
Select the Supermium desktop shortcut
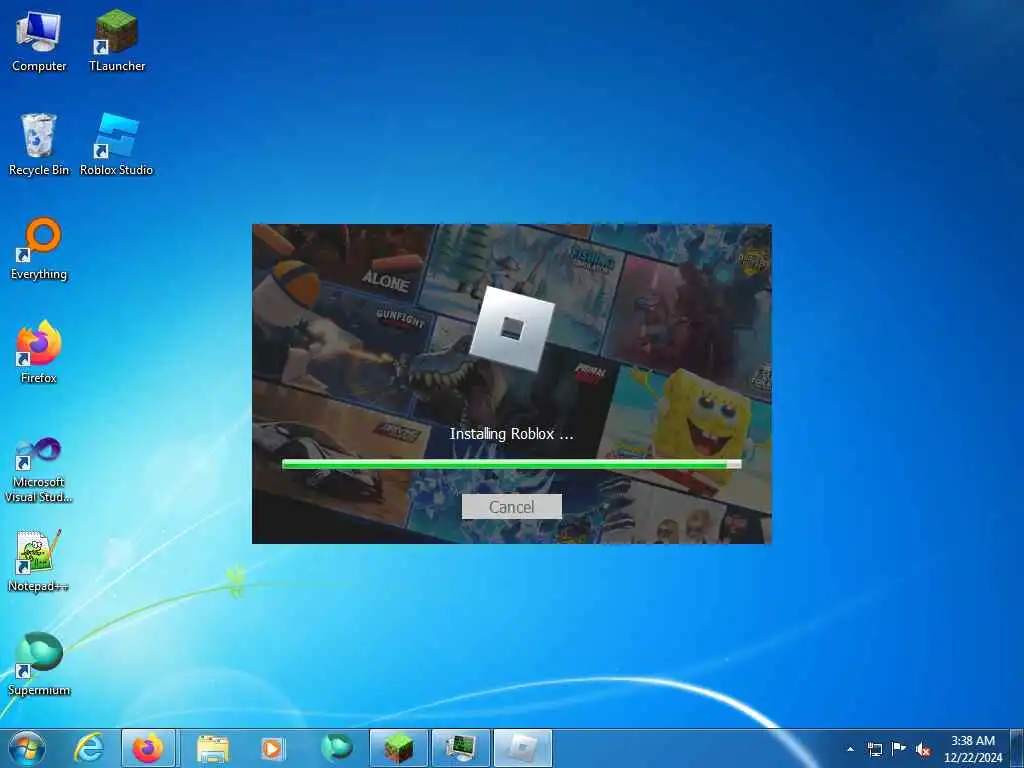click(39, 664)
